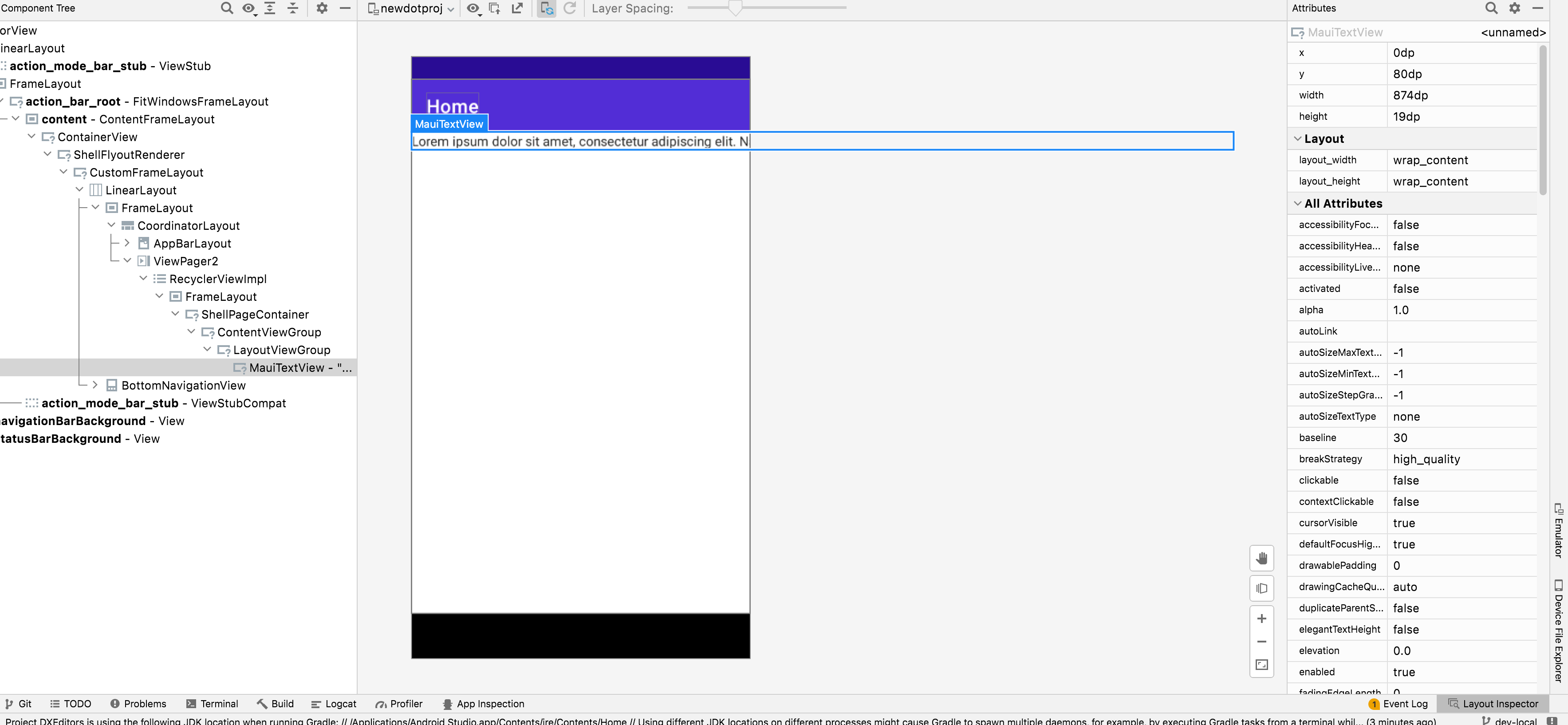Zoom in on the layout view
This screenshot has width=1568, height=725.
(x=1261, y=618)
